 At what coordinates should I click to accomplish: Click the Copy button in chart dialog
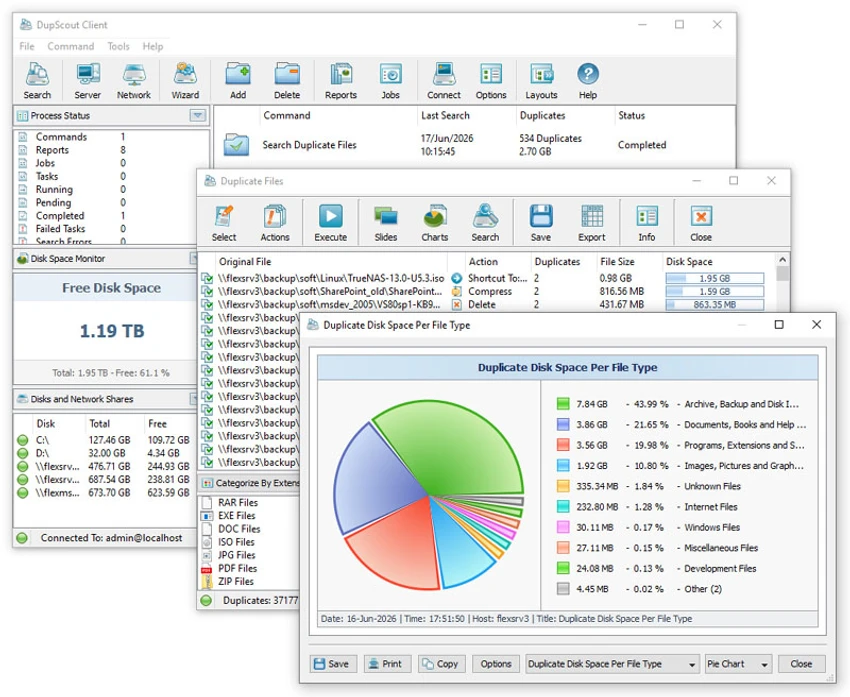click(x=441, y=664)
